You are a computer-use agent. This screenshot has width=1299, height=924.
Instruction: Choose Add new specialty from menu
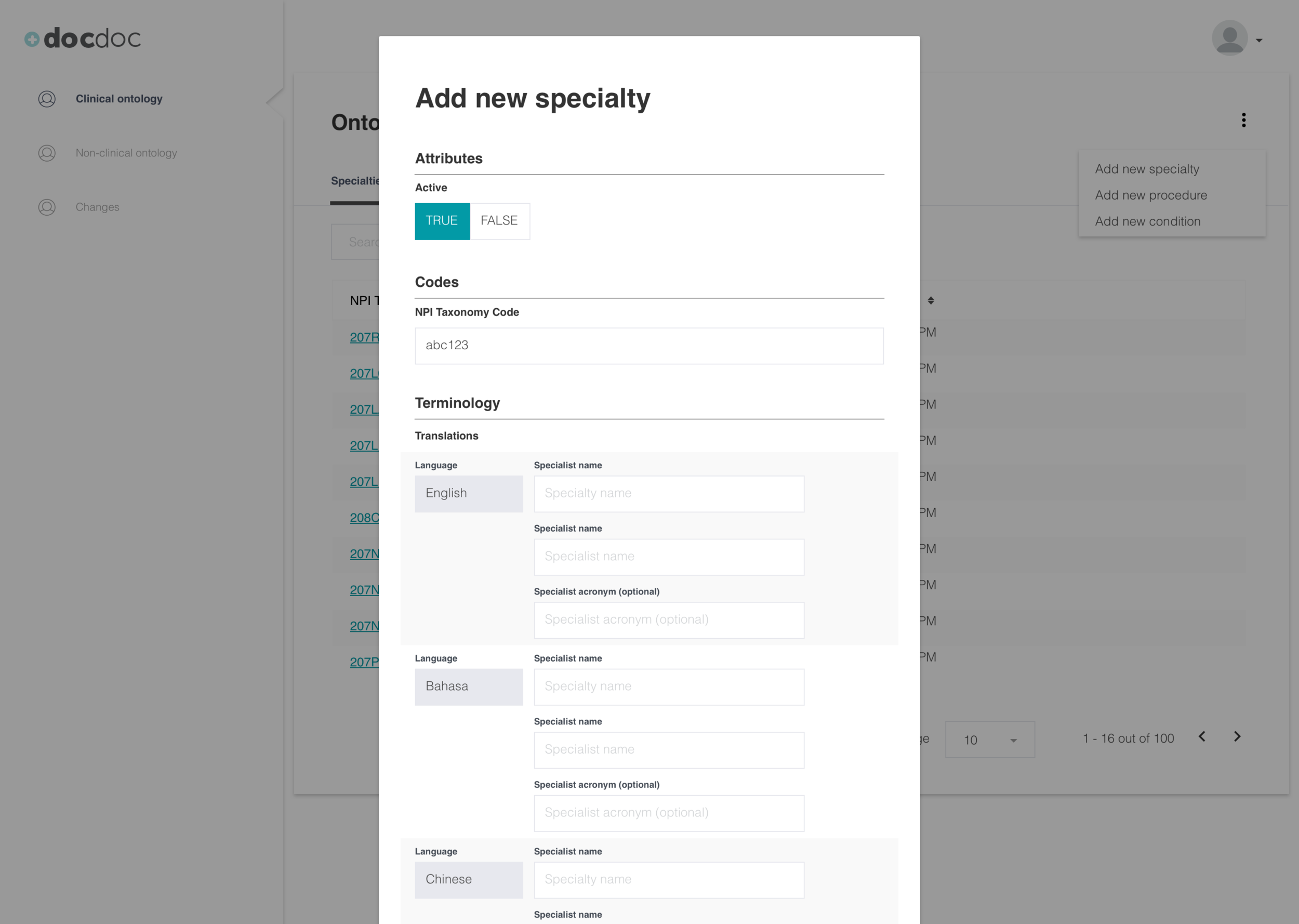1147,169
